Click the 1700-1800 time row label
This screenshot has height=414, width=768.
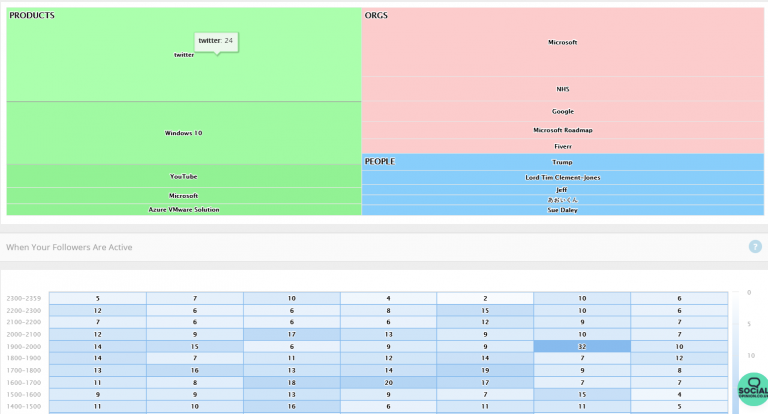pos(24,370)
